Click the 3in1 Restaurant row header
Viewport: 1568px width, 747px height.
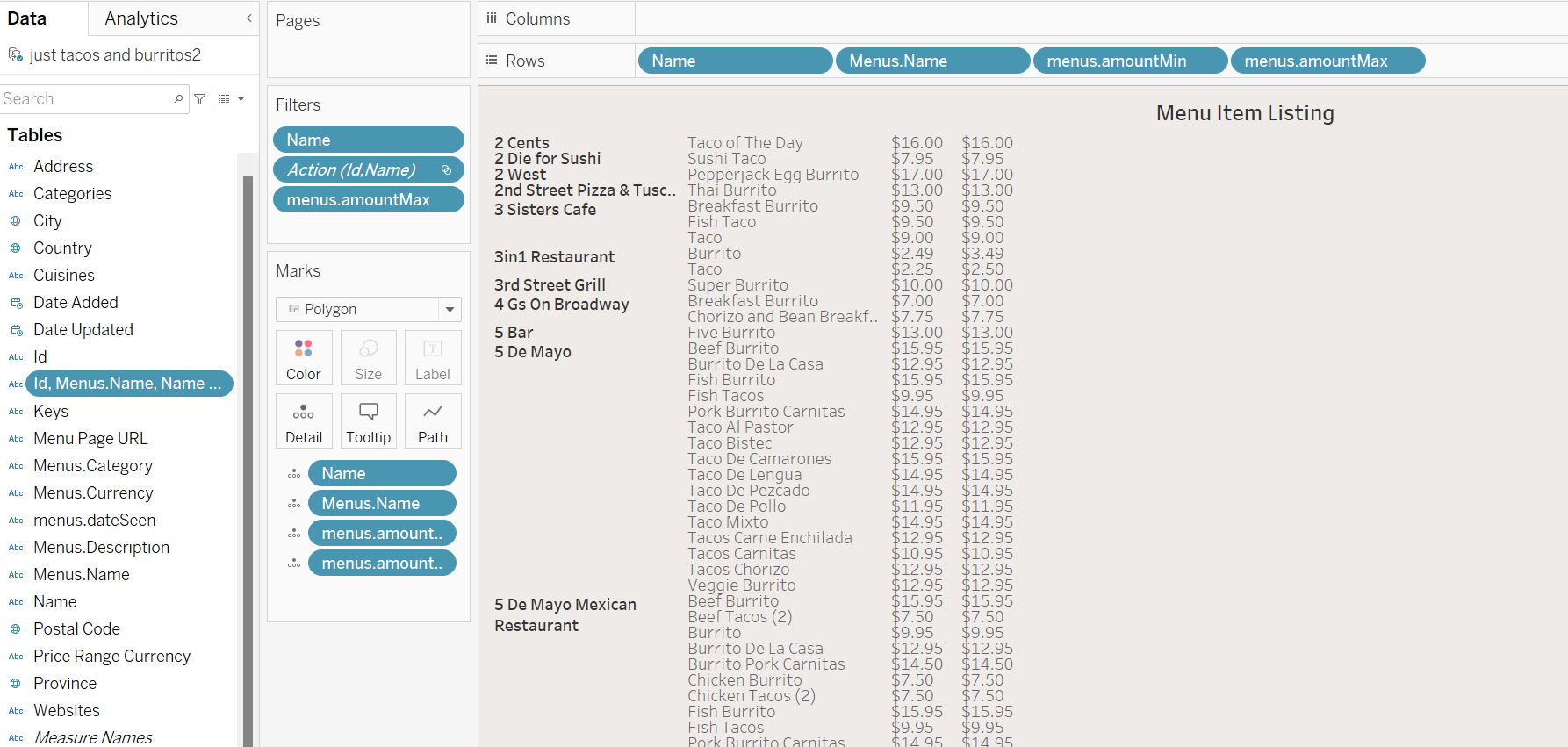[x=555, y=257]
